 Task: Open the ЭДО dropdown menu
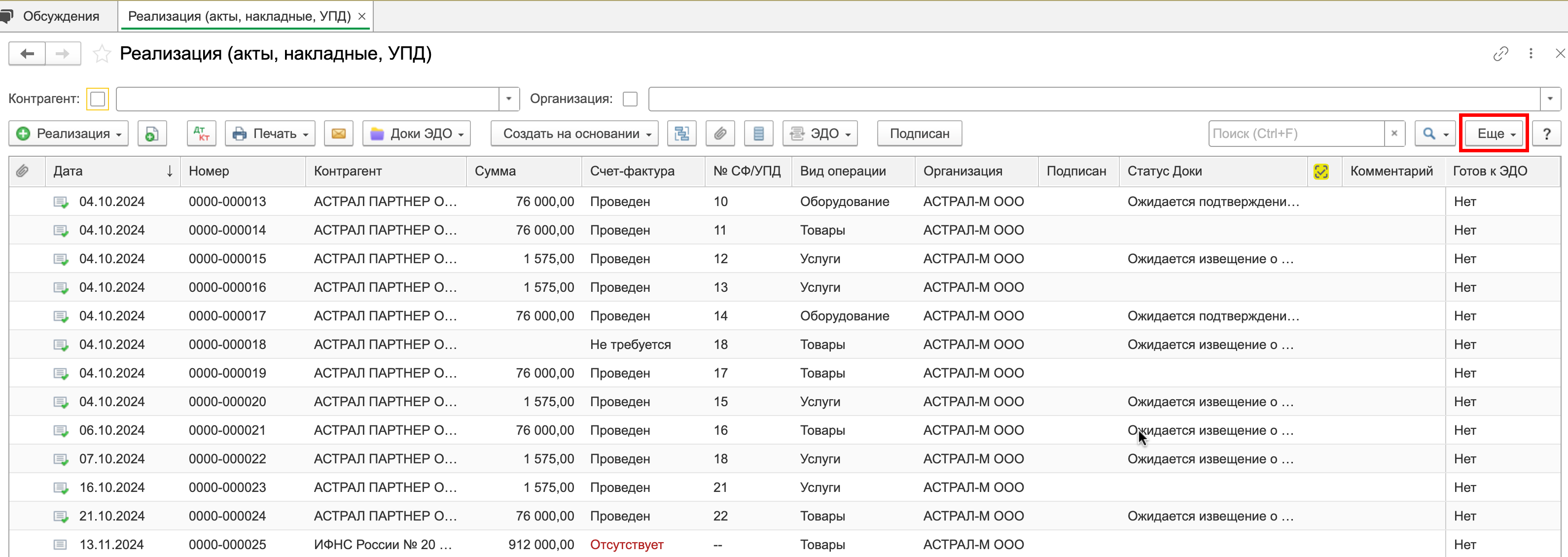tap(820, 133)
